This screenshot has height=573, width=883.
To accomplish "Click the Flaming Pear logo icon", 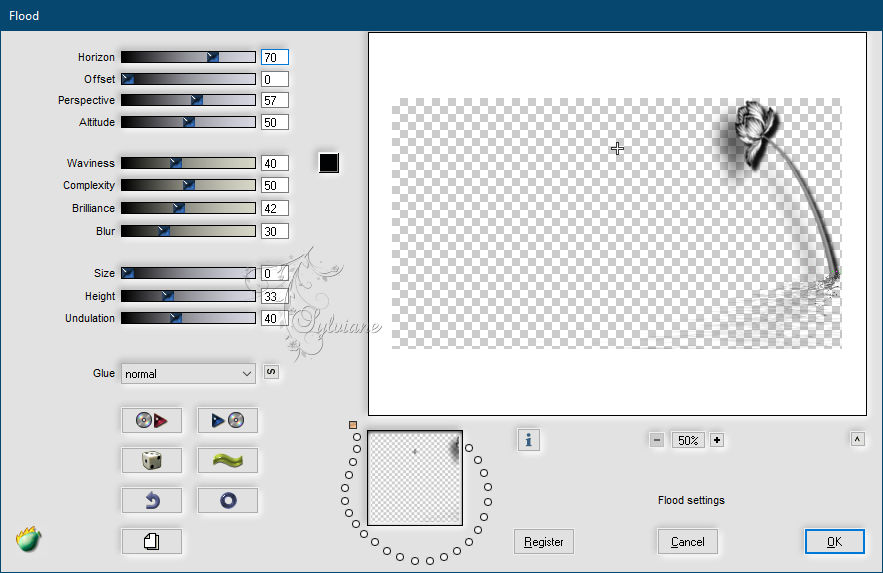I will (28, 539).
